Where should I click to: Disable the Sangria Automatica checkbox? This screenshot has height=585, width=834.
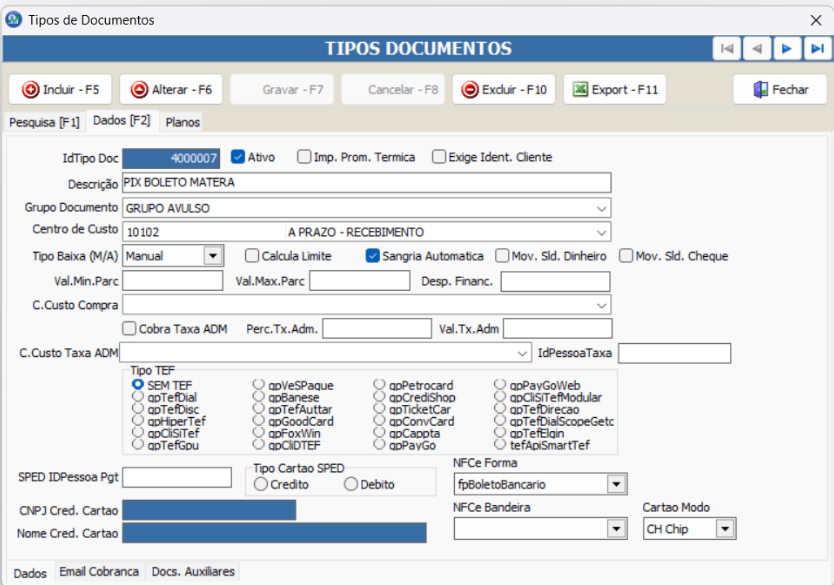pos(373,256)
